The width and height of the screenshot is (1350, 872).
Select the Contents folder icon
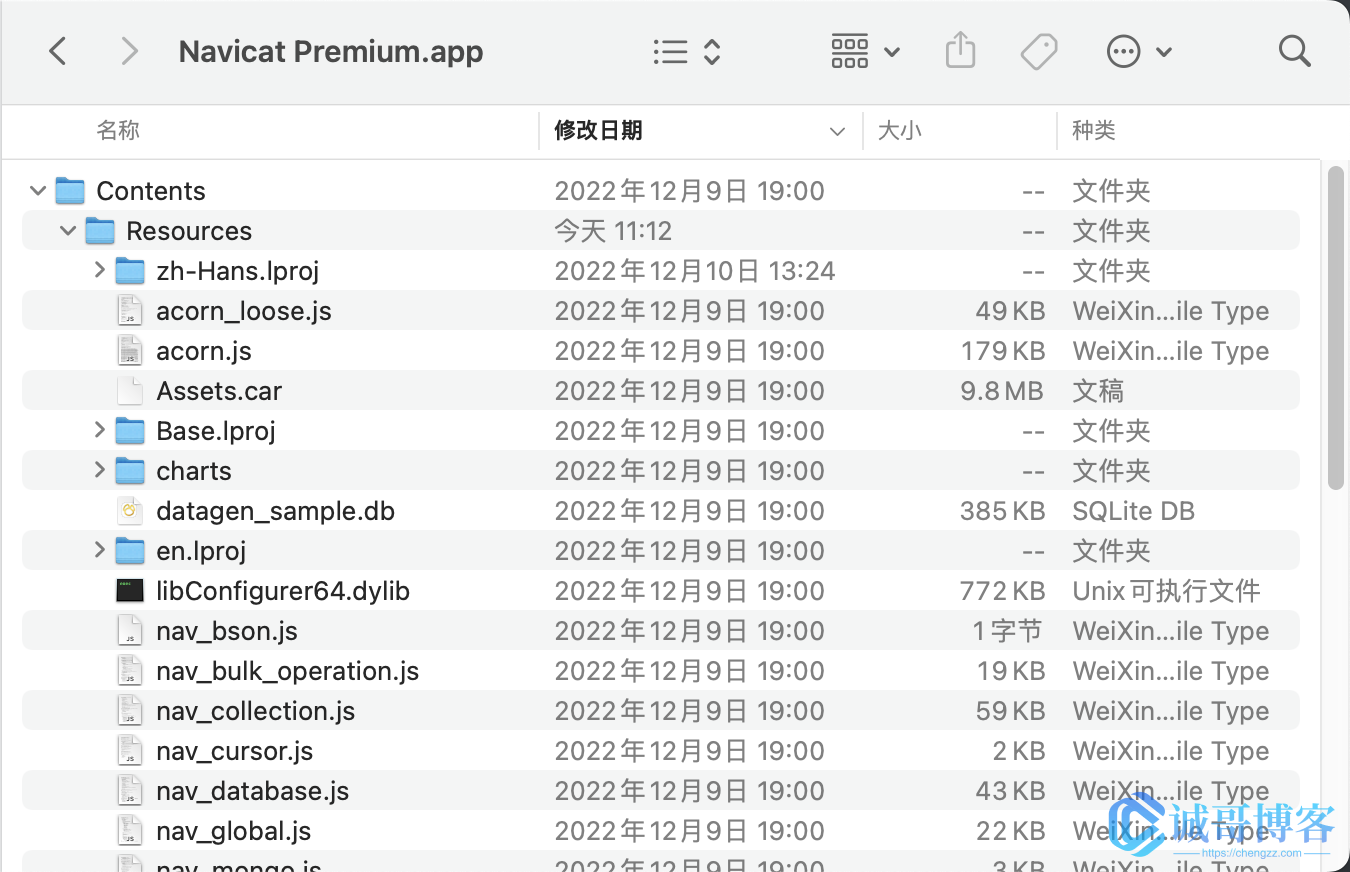[70, 190]
